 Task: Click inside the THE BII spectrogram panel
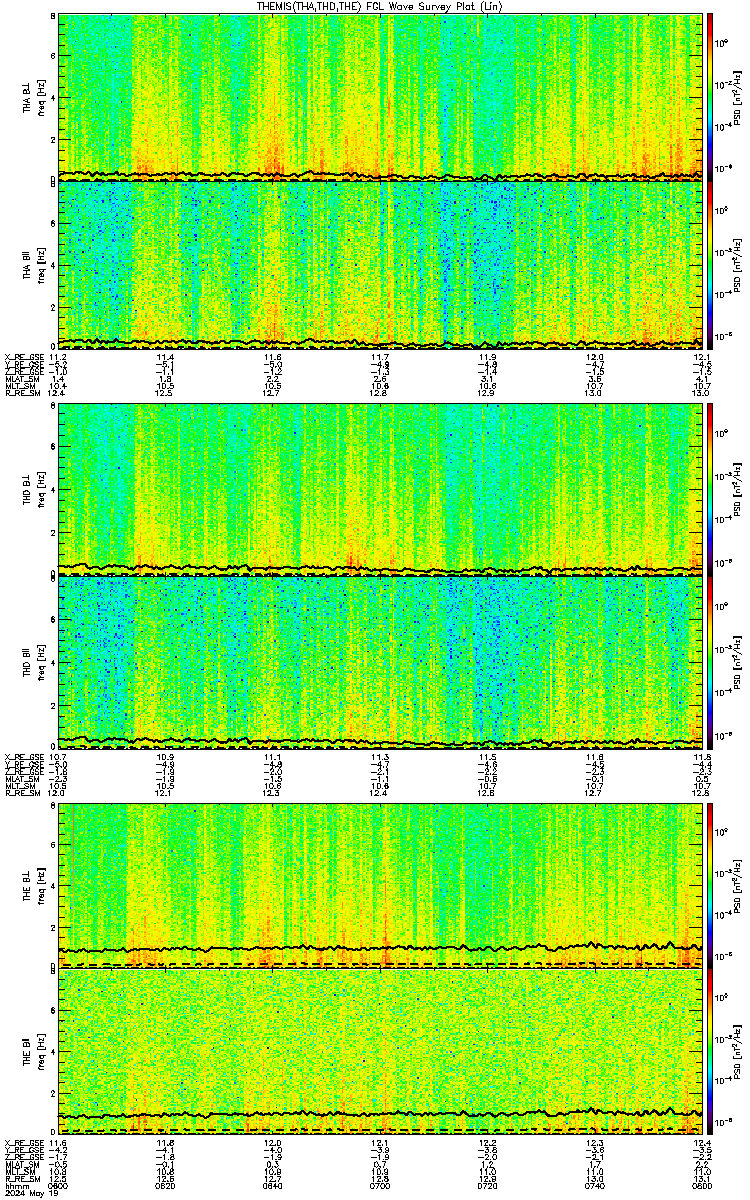point(381,1052)
